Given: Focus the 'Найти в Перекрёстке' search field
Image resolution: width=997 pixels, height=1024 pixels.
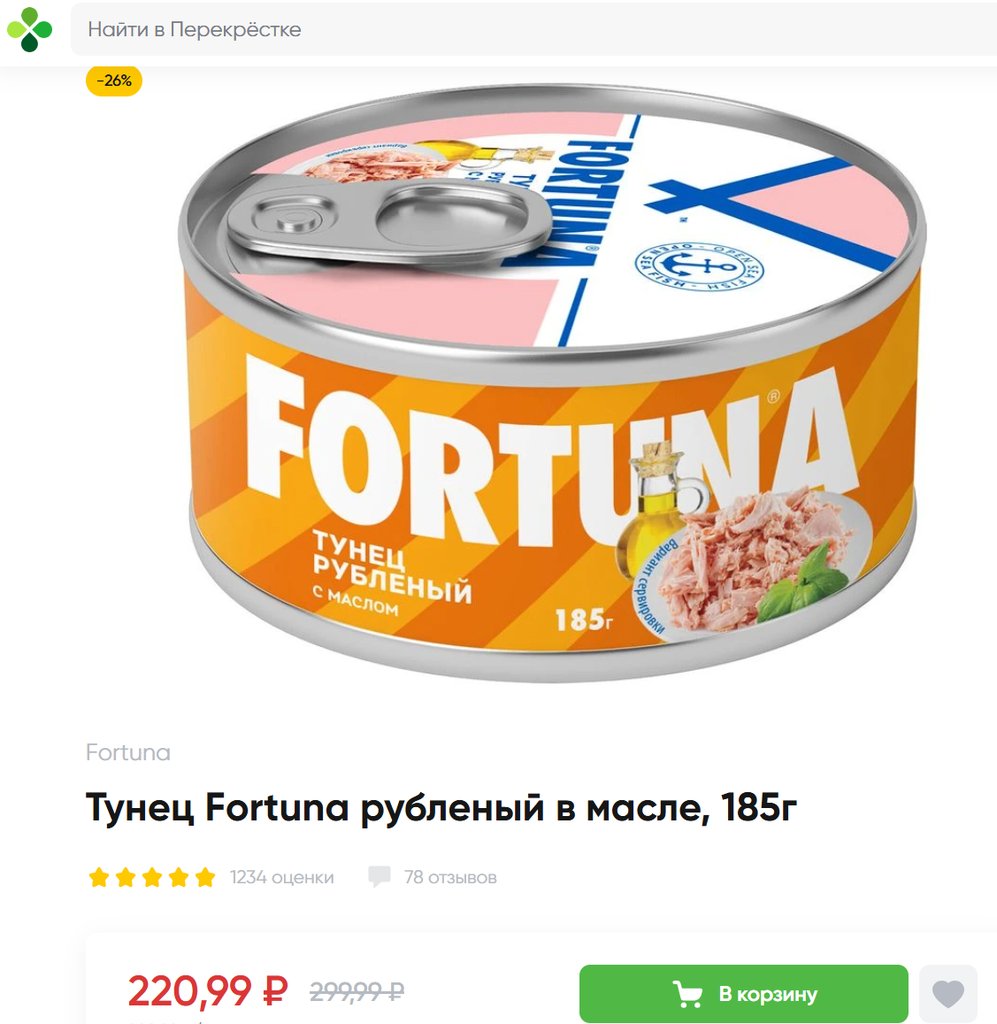Looking at the screenshot, I should (533, 29).
